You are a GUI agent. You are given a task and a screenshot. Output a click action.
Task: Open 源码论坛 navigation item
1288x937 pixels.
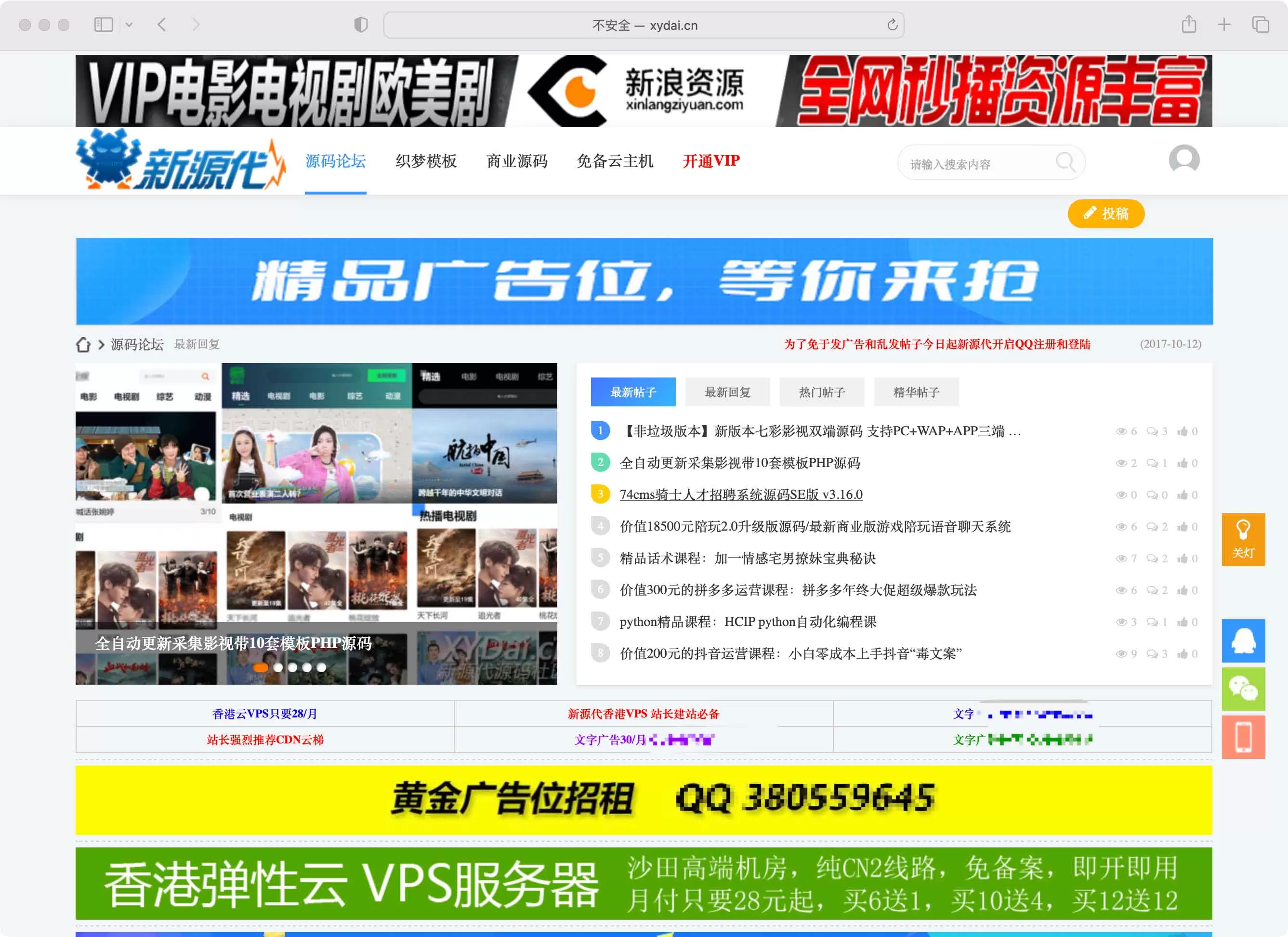[336, 161]
